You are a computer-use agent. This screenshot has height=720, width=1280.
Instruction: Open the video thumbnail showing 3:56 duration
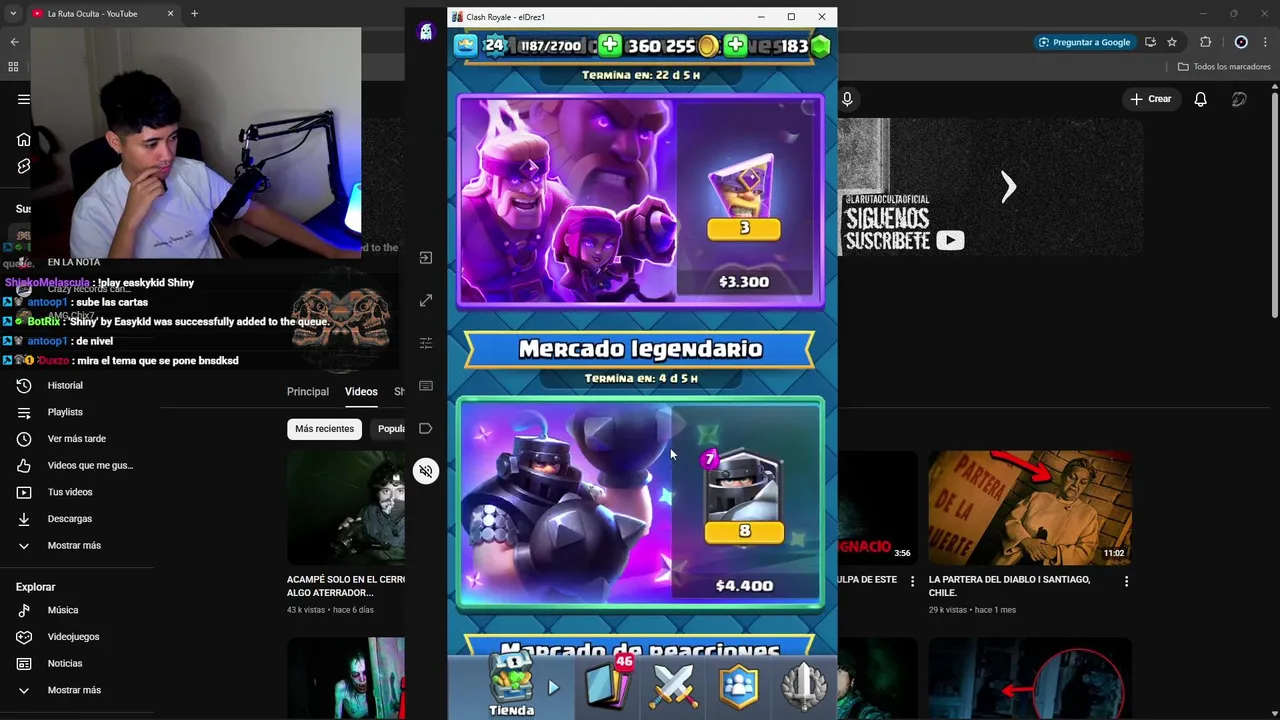click(x=876, y=508)
